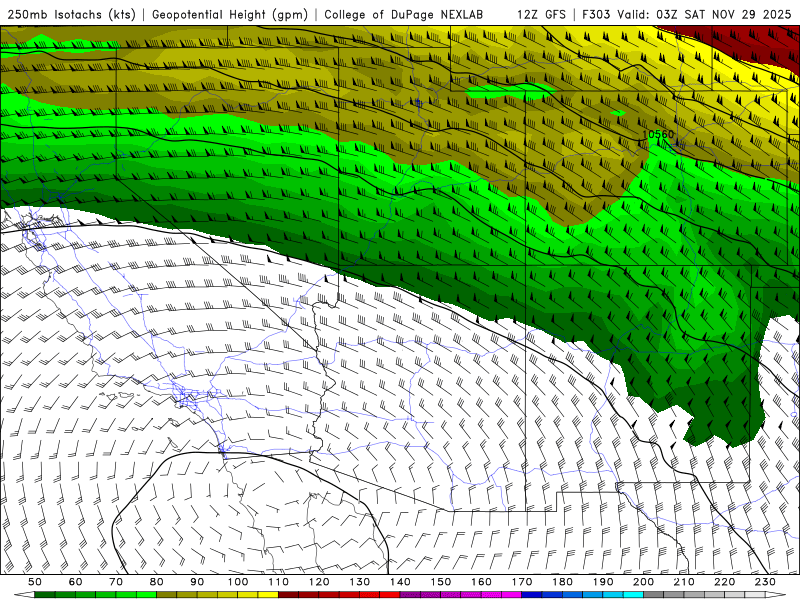Click the '150' value on the color scale
Screen dimensions: 800x600
pos(441,582)
